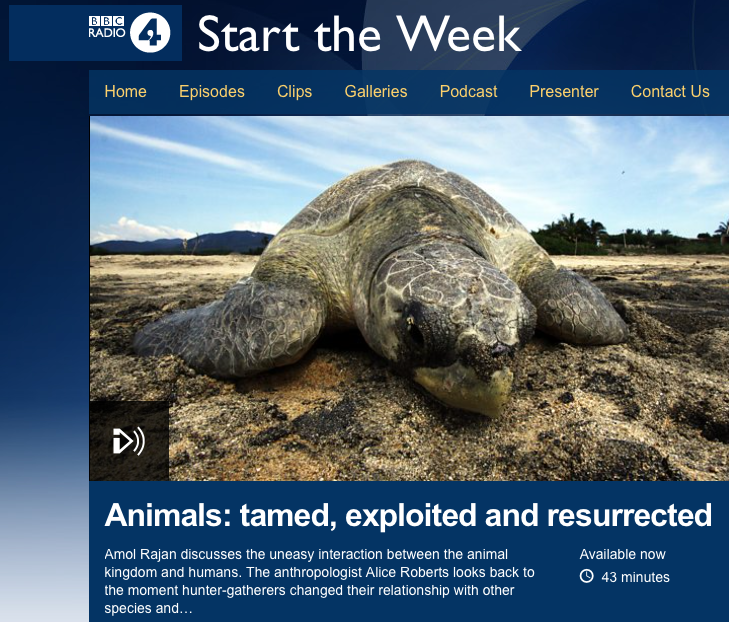Click the truncated text ending 'species and…'
The width and height of the screenshot is (729, 622).
(148, 608)
